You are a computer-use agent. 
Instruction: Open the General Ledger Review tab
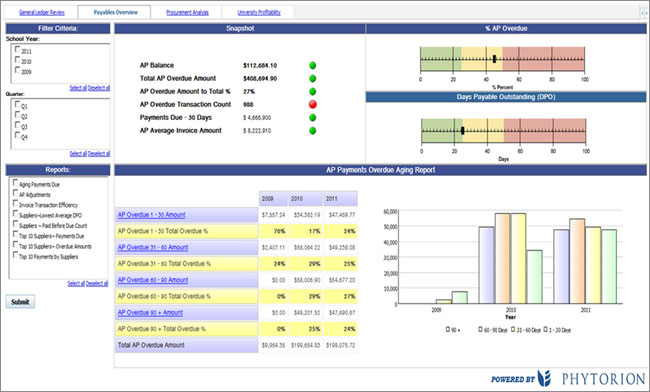coord(42,12)
